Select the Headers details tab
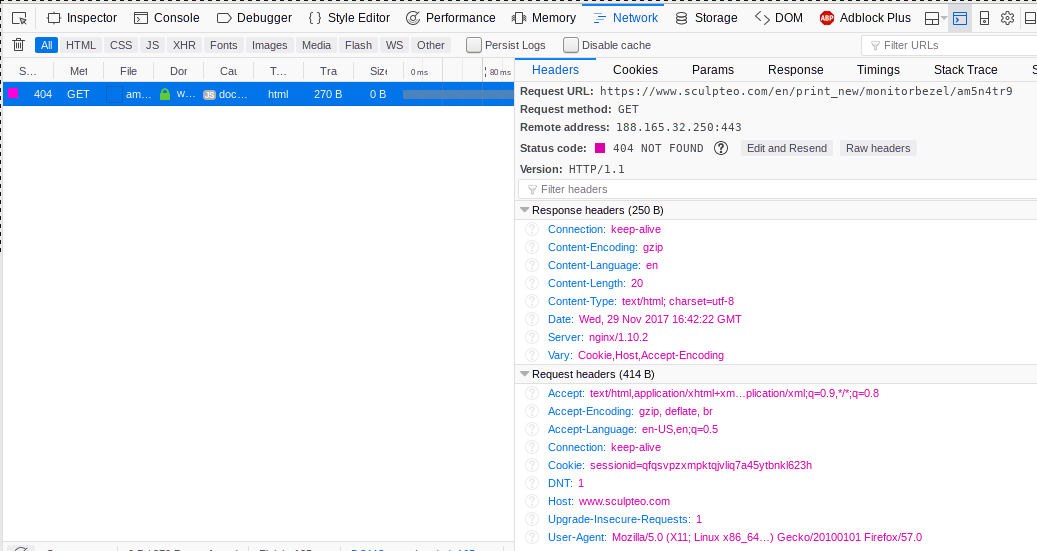Image resolution: width=1037 pixels, height=551 pixels. (556, 69)
